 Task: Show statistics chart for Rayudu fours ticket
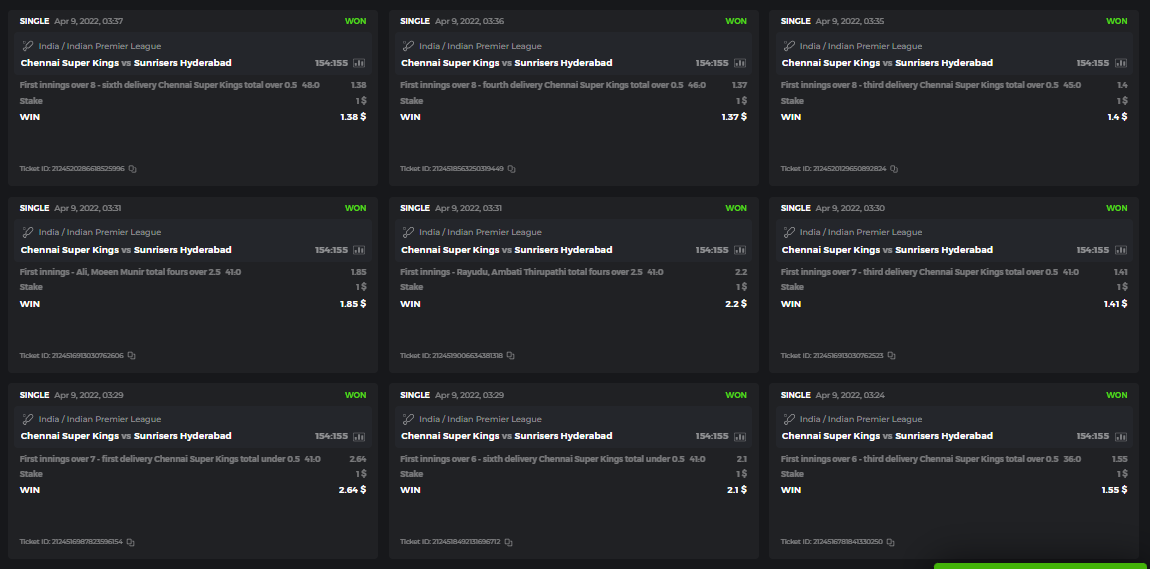740,250
